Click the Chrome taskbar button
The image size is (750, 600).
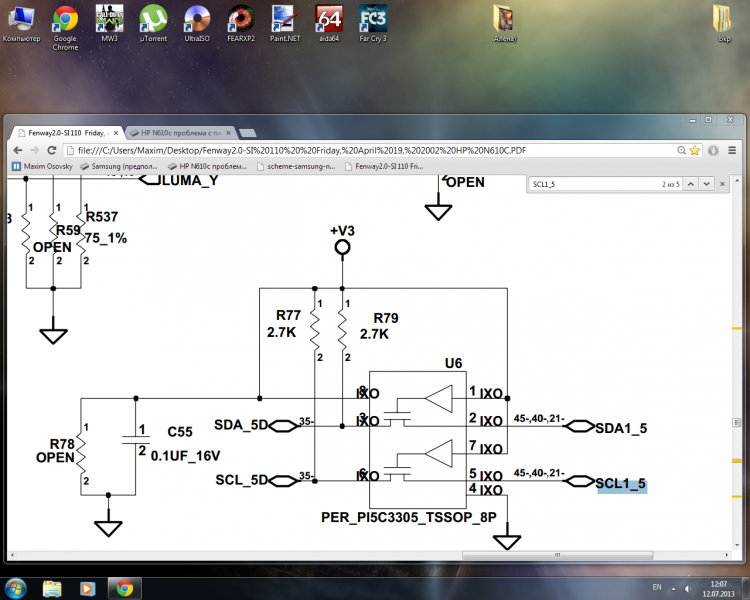pos(125,589)
